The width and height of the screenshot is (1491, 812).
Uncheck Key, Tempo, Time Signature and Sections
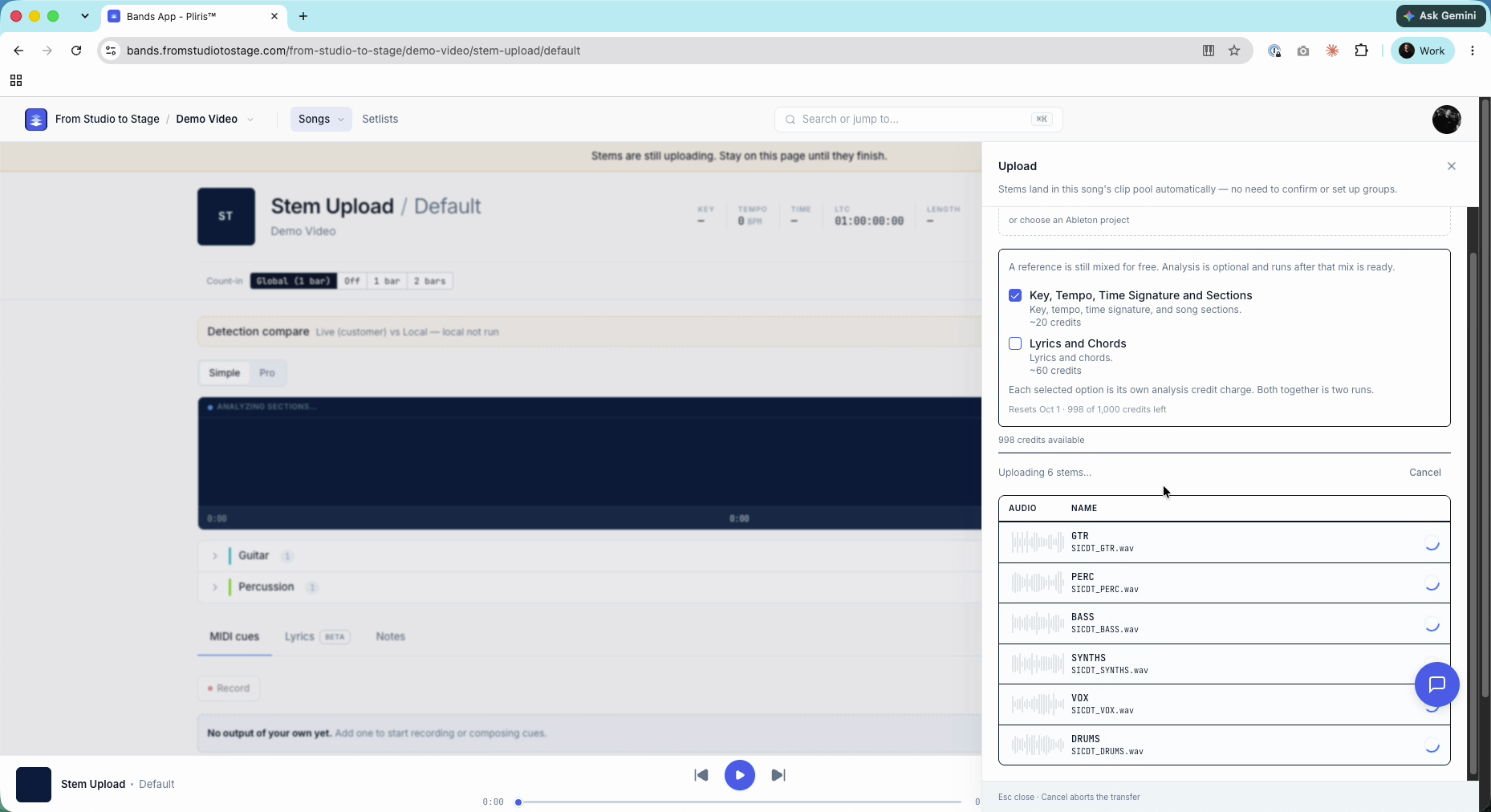(x=1015, y=295)
